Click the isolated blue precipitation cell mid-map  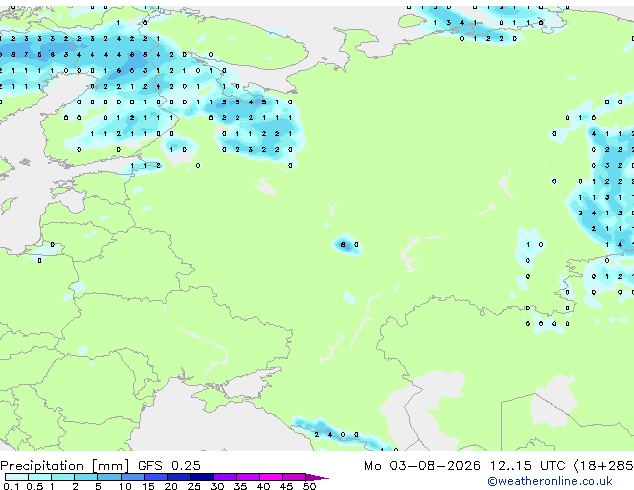(x=347, y=245)
